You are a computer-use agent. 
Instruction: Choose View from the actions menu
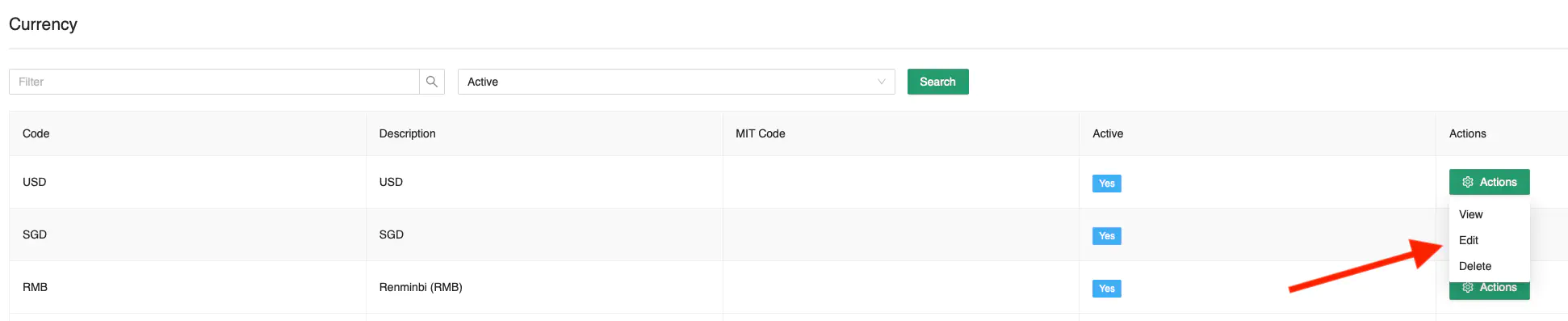1470,214
